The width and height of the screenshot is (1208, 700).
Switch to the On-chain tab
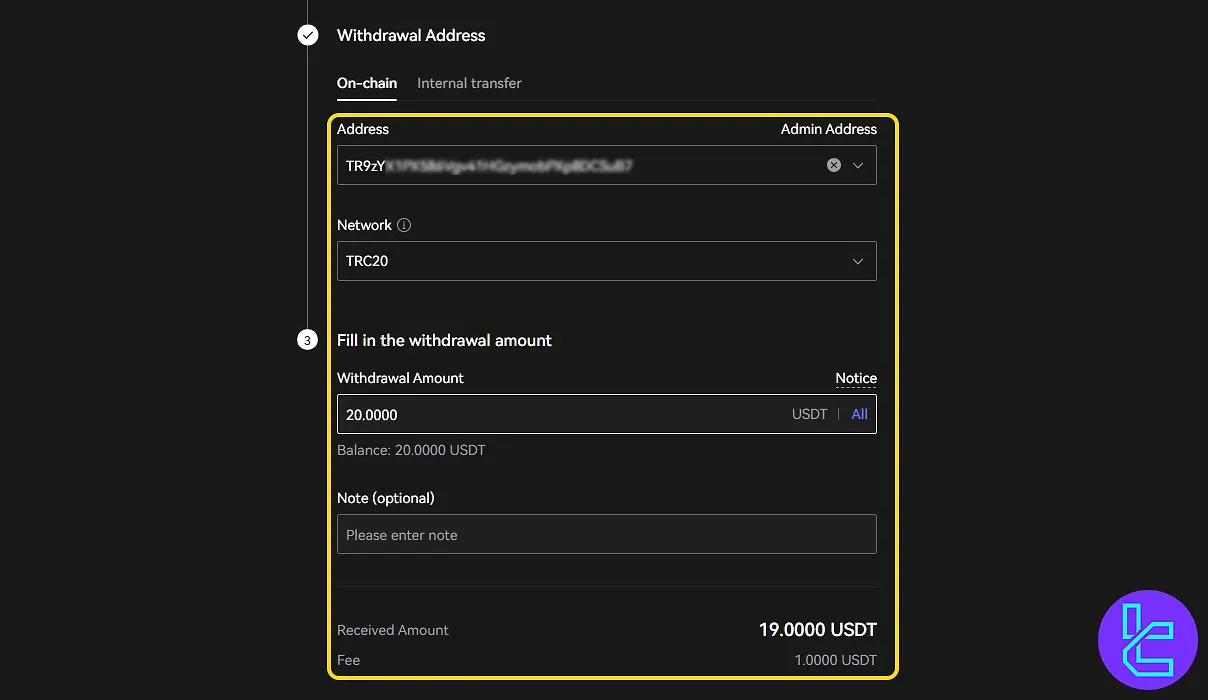point(367,83)
